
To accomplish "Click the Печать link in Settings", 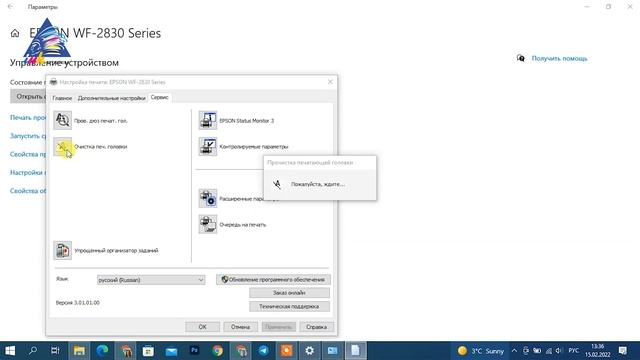I will click(28, 118).
